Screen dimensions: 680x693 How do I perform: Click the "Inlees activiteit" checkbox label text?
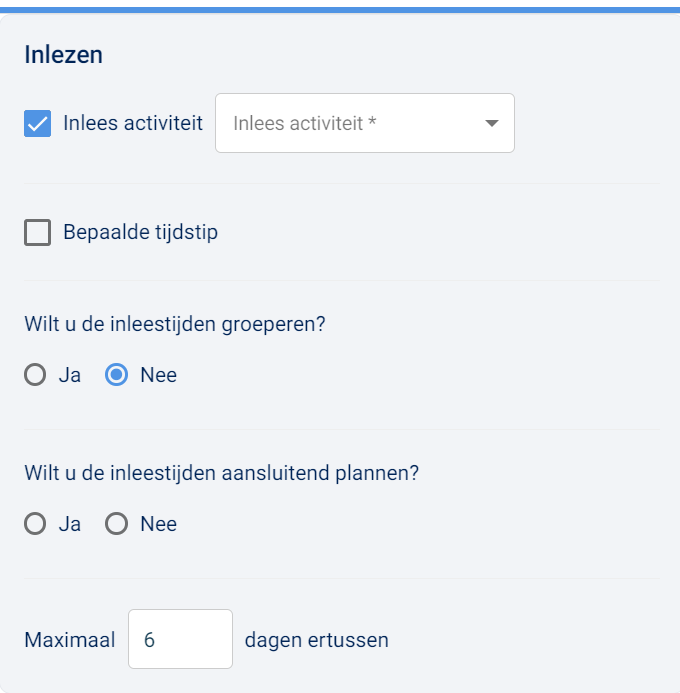pyautogui.click(x=133, y=123)
